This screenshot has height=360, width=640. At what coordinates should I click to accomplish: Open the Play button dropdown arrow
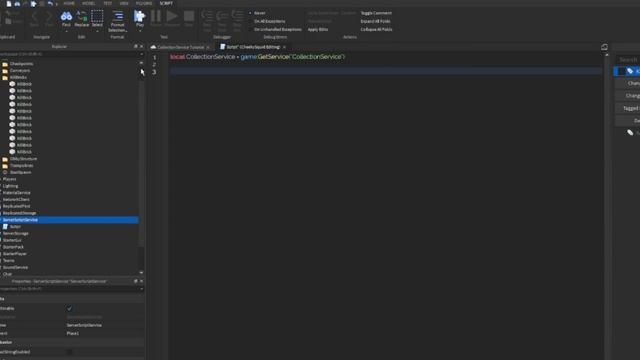tap(140, 31)
